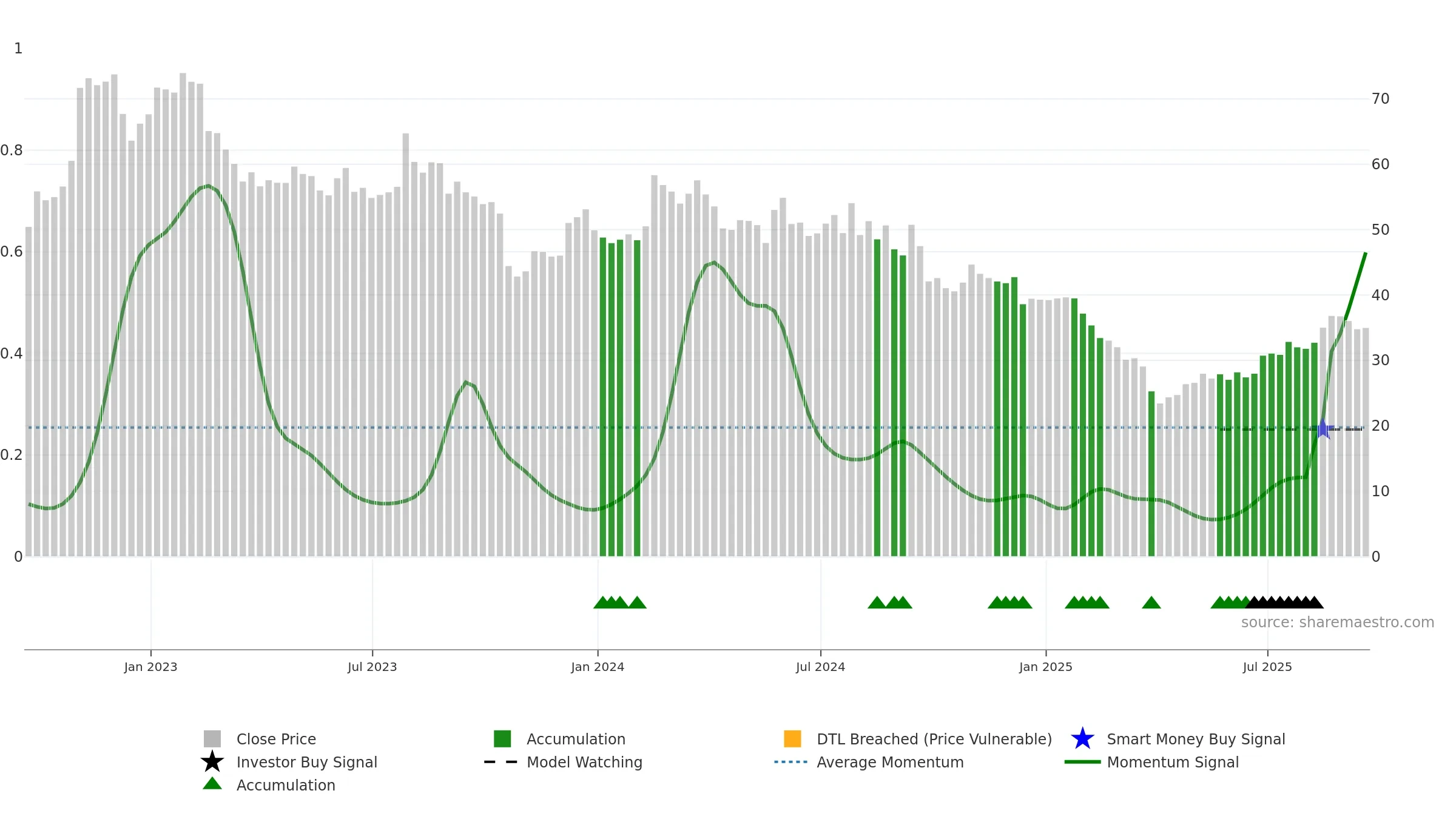The height and width of the screenshot is (819, 1456).
Task: Click the black triangle cluster near Jul 2025
Action: pyautogui.click(x=1284, y=602)
